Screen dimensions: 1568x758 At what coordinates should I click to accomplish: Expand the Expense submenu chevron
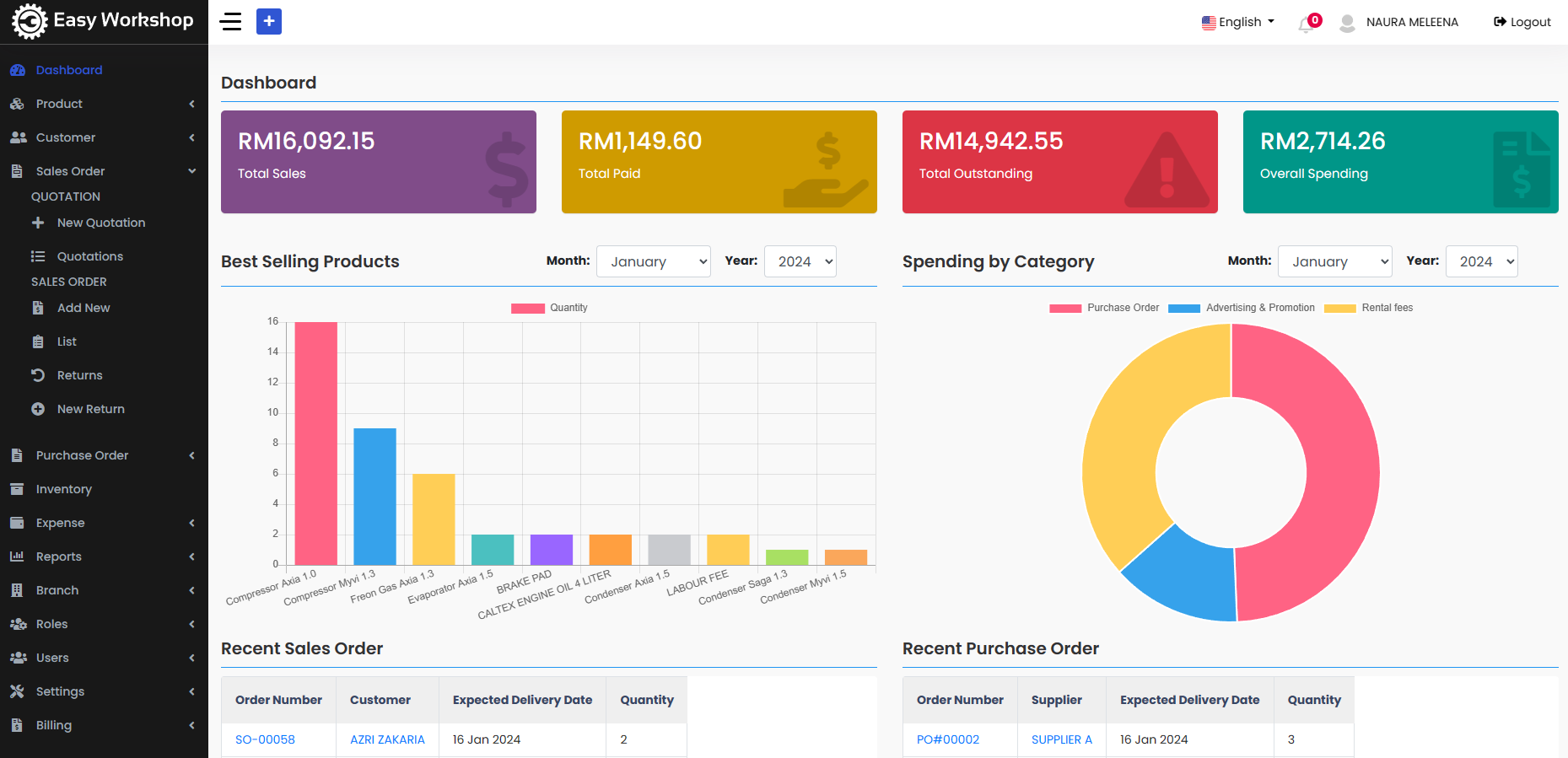pos(192,523)
